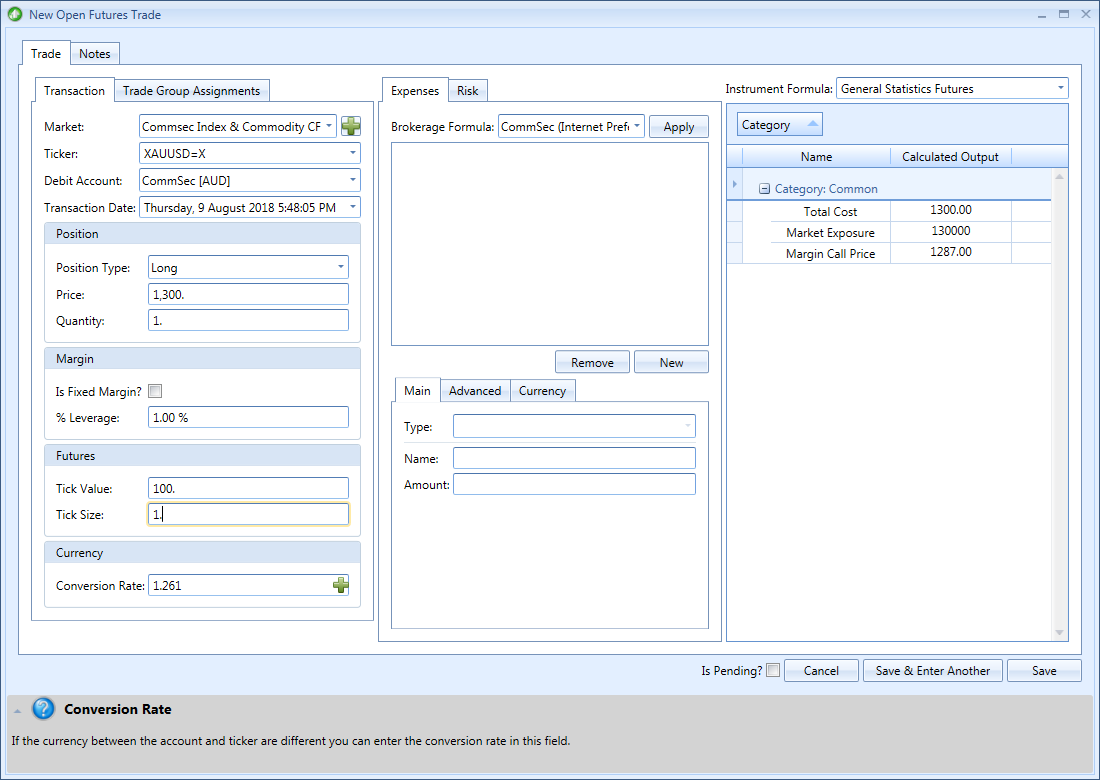Click the green plus icon in Conversion Rate

pos(340,585)
